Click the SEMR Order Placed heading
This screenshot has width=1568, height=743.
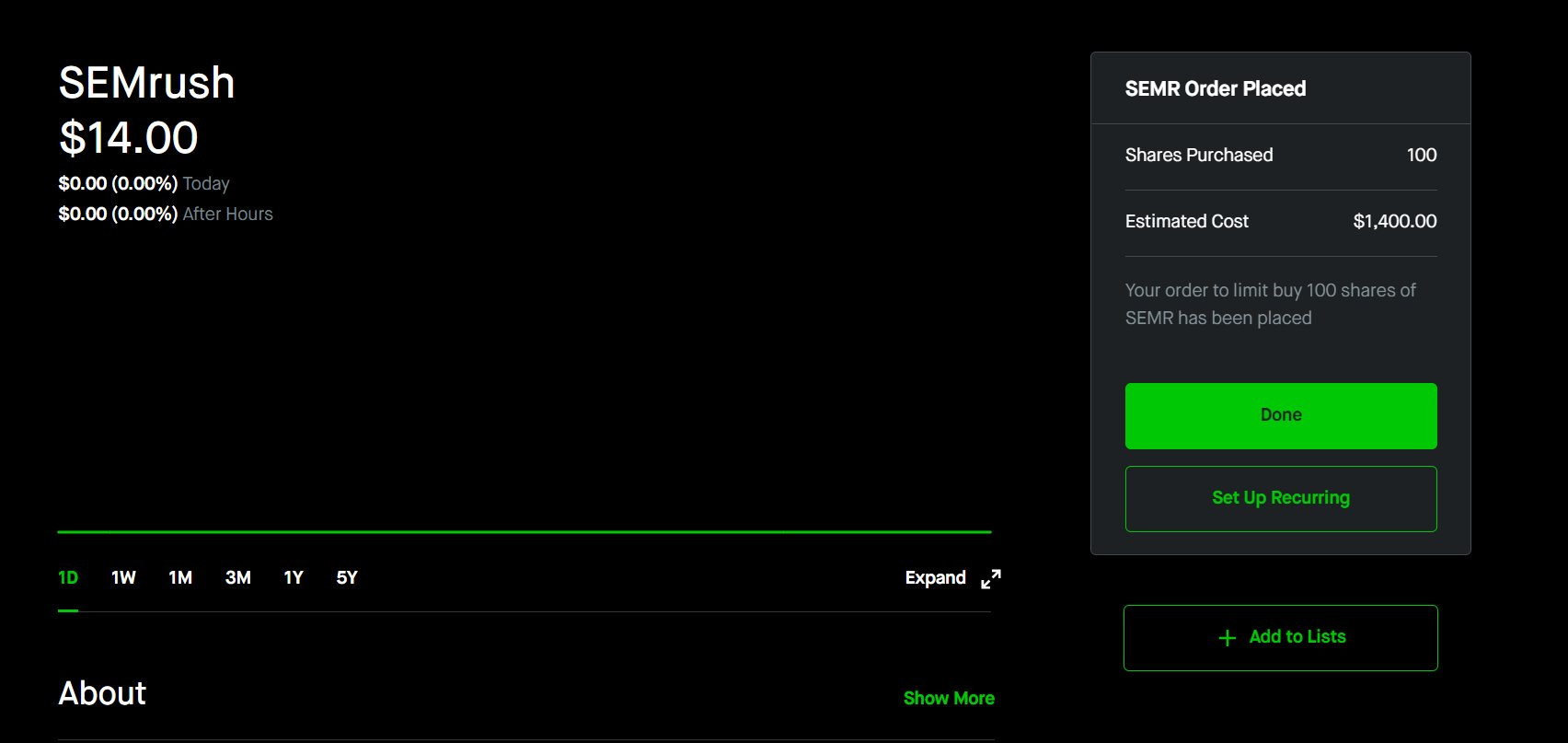click(1216, 88)
